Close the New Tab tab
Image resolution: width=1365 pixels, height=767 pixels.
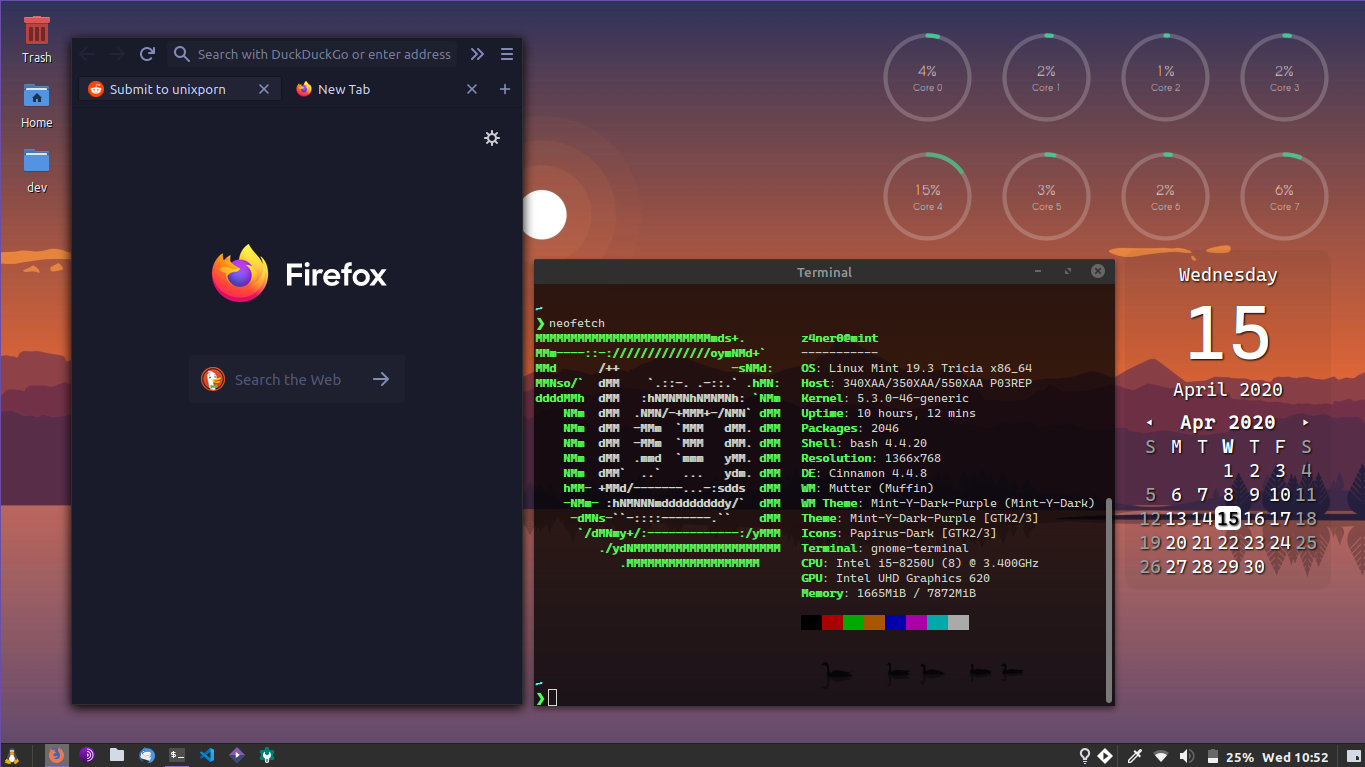point(472,89)
